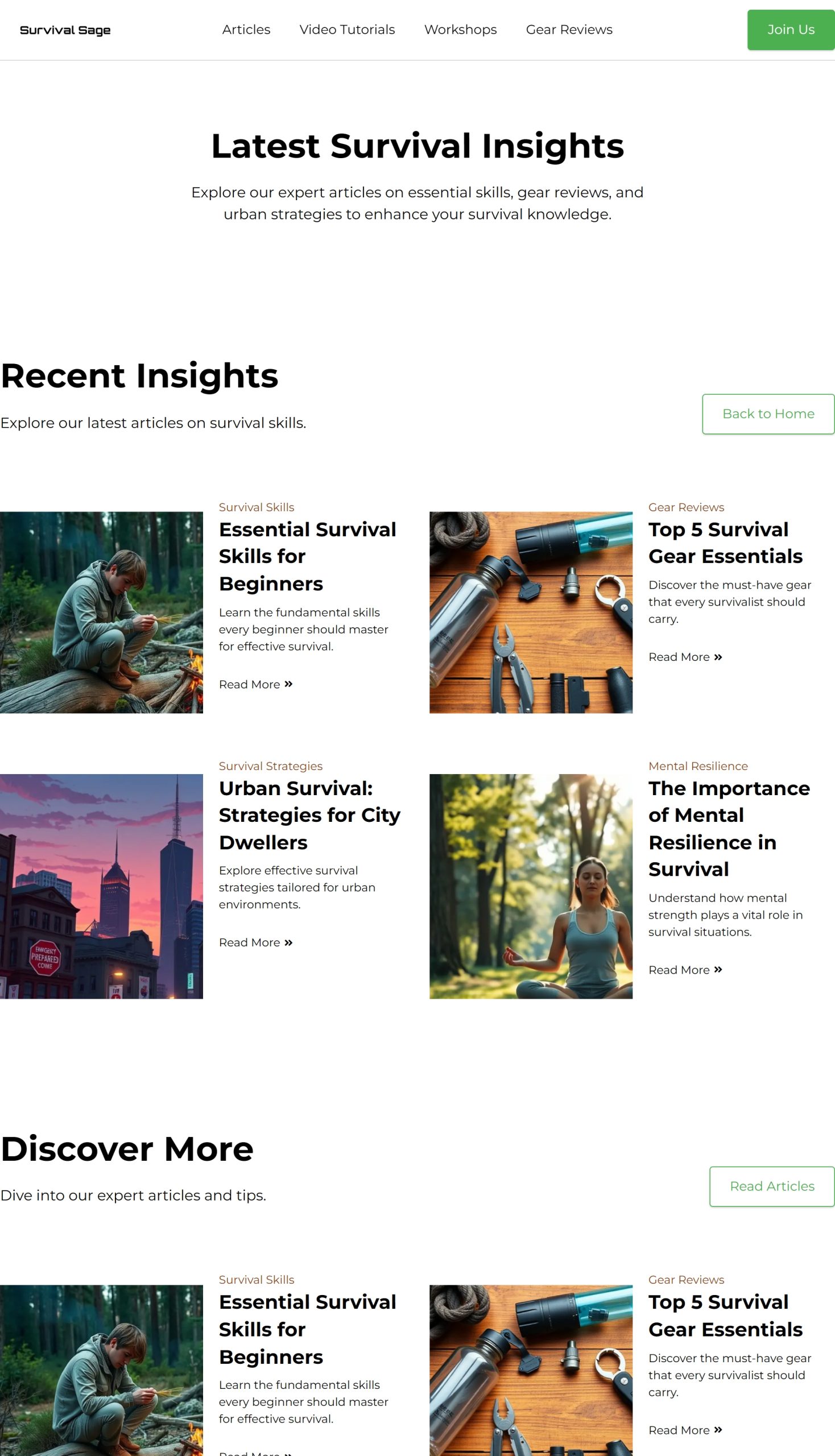Click double-chevron icon under Top 5 Gear in Discover More
835x1456 pixels.
718,1430
